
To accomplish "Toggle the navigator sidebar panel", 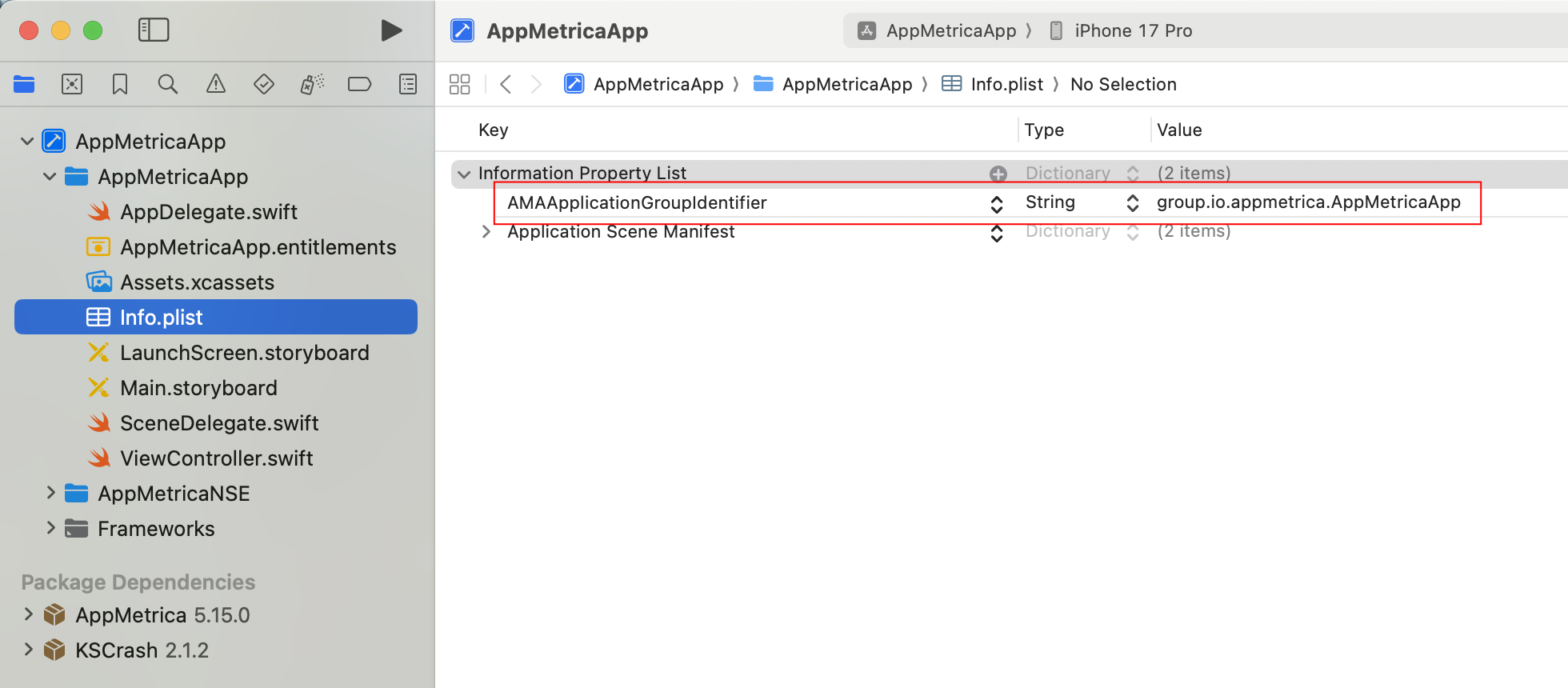I will [154, 30].
